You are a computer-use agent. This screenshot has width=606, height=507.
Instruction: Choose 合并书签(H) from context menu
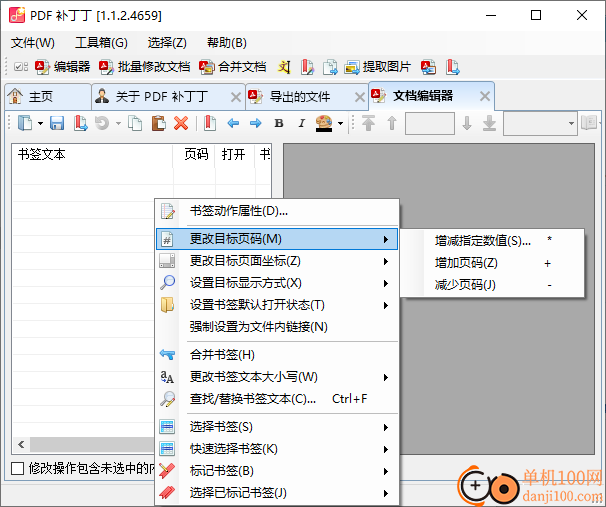(x=277, y=355)
